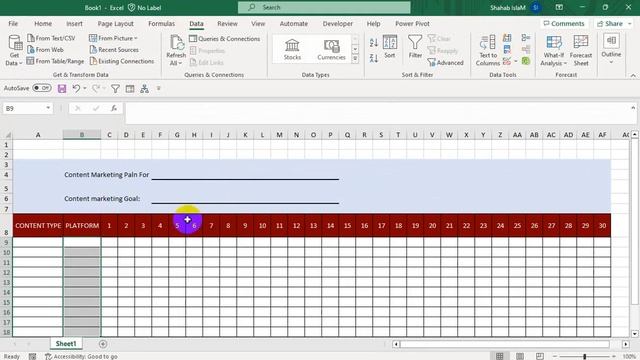640x360 pixels.
Task: Open Existing Connections
Action: [x=122, y=61]
